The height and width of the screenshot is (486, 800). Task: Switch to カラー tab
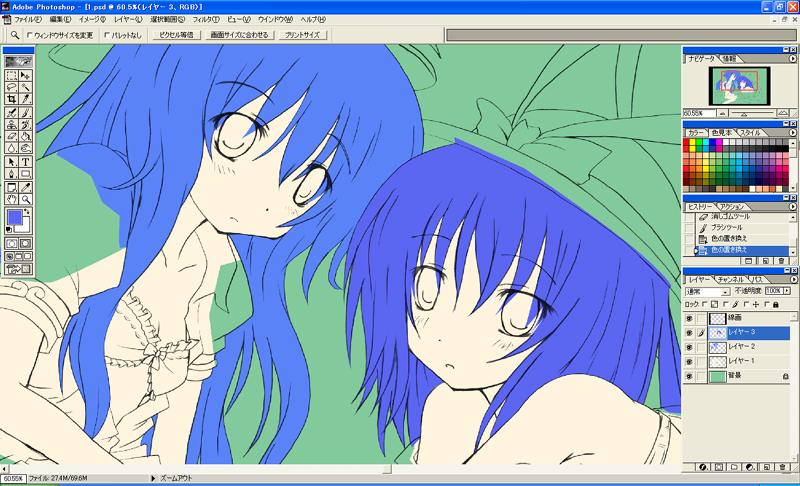pos(695,133)
